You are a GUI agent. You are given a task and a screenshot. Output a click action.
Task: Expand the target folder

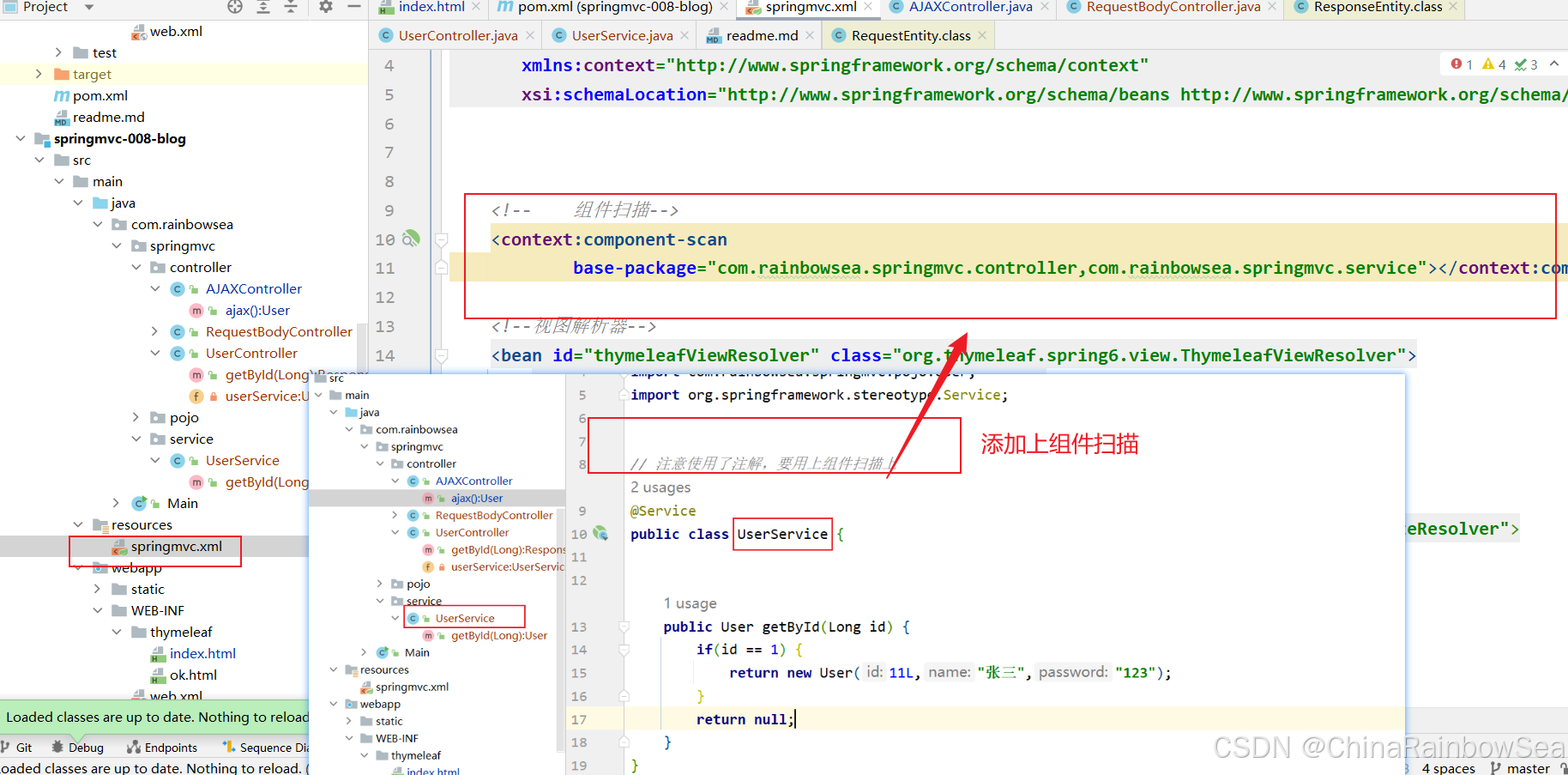tap(39, 74)
